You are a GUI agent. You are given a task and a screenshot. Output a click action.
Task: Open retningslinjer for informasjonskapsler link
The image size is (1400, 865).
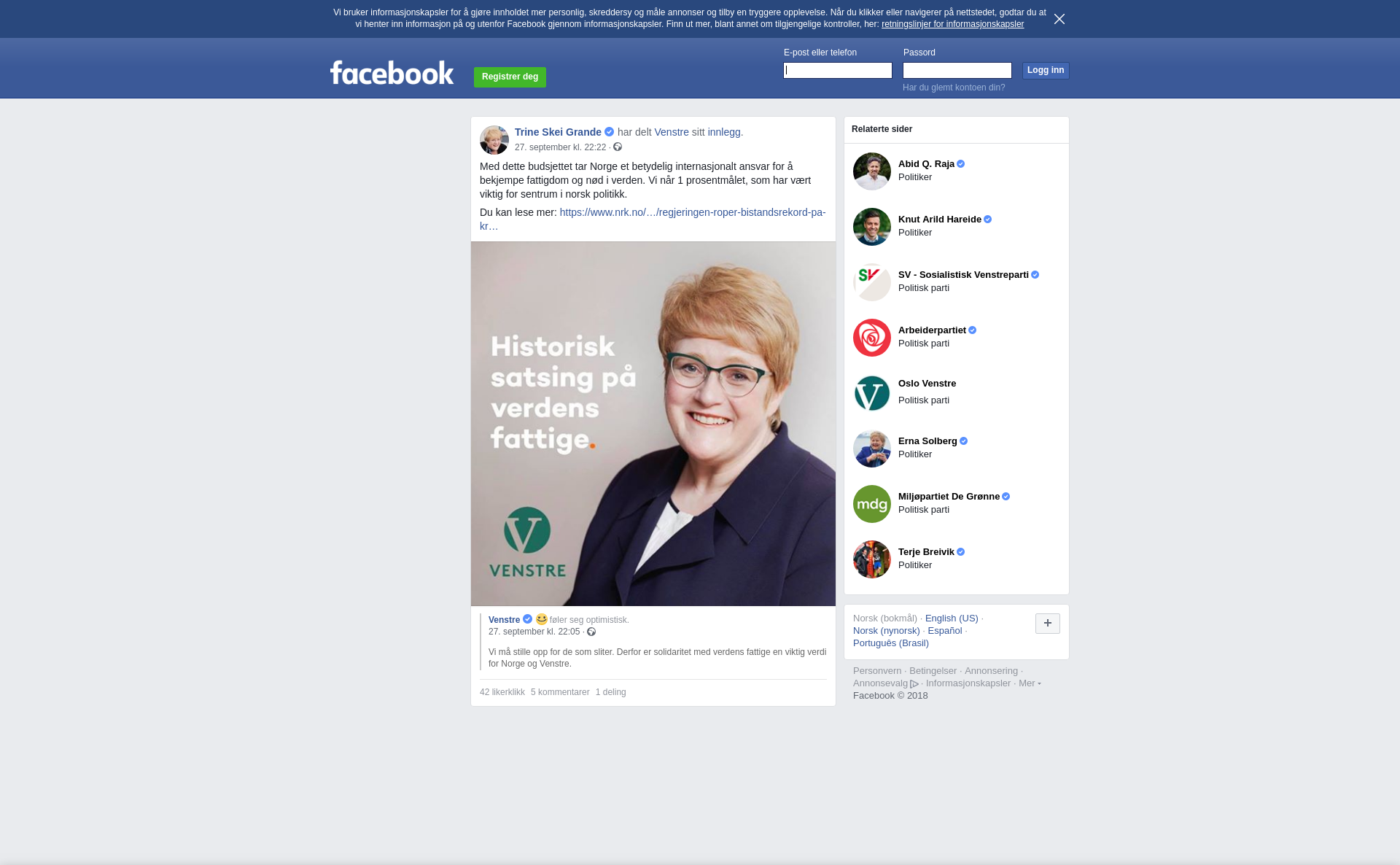952,24
